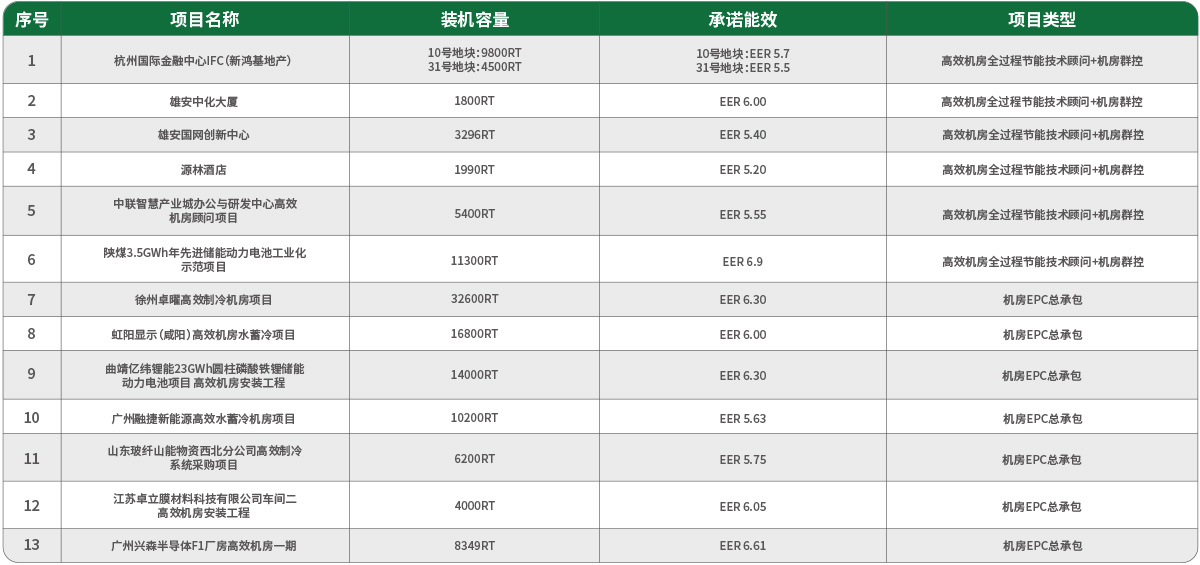Image resolution: width=1200 pixels, height=565 pixels.
Task: Select the 项目名称 column header
Action: tap(204, 19)
